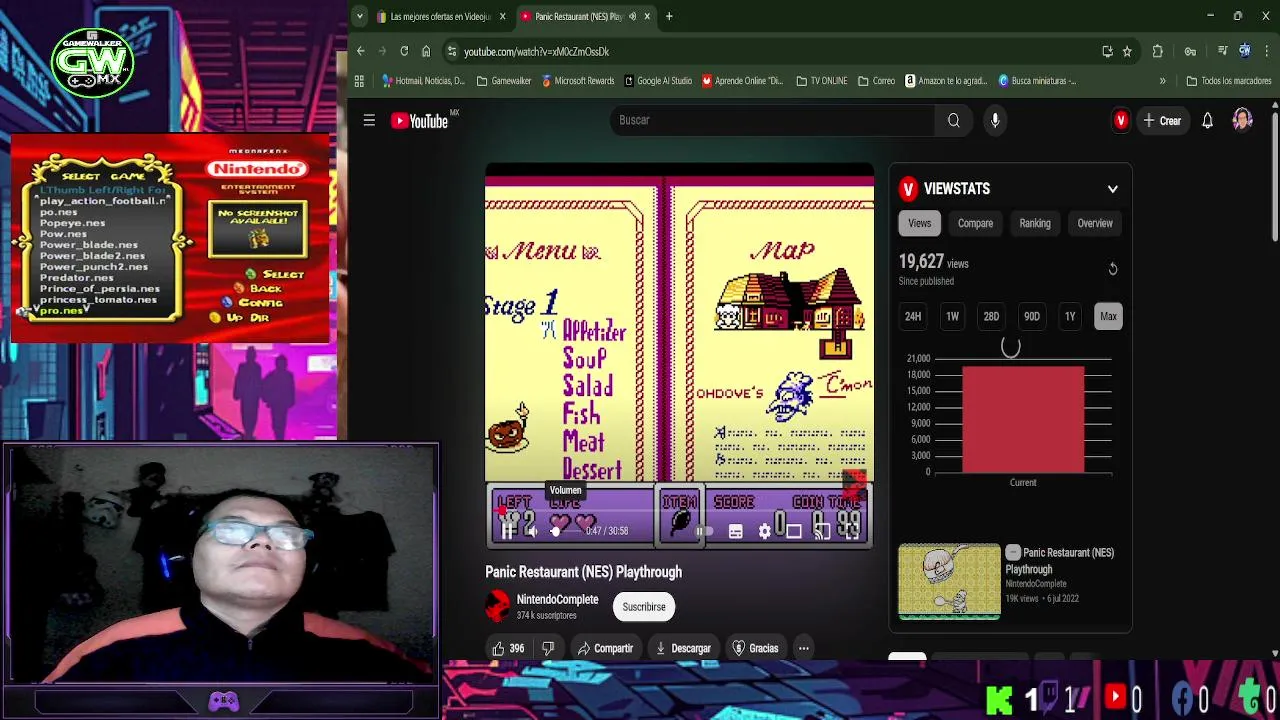Go to the YouTube home logo
This screenshot has height=720, width=1280.
click(x=419, y=121)
